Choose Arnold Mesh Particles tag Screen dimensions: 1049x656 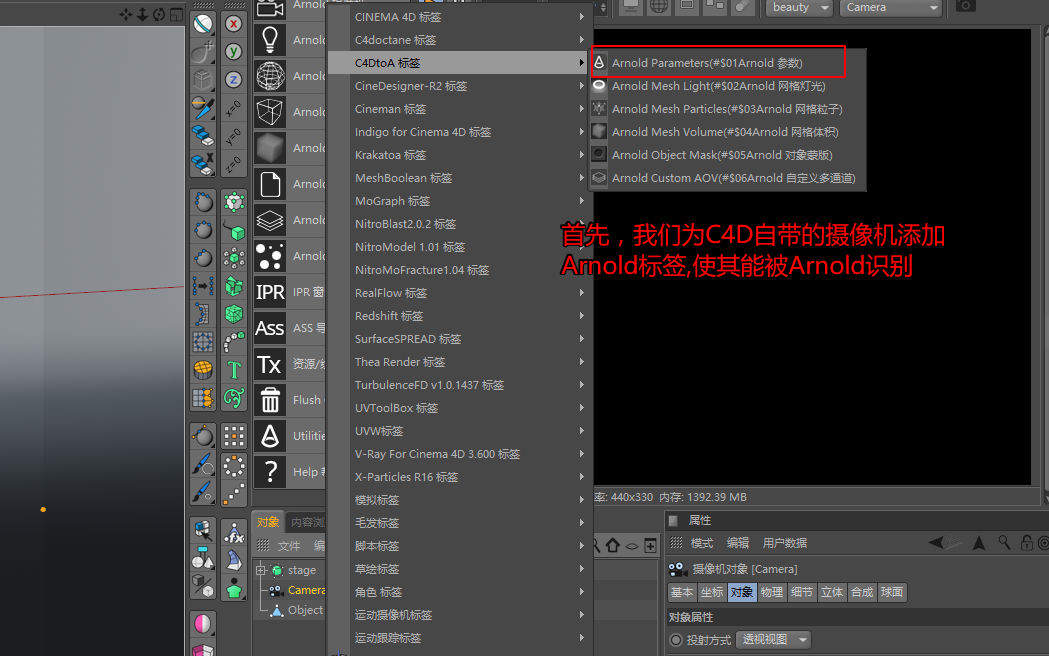[728, 109]
